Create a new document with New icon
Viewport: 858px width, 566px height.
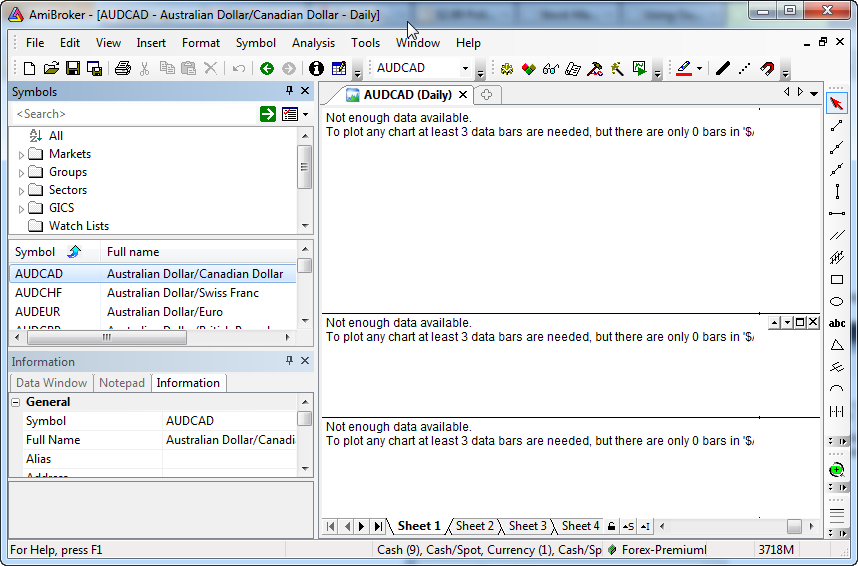pos(30,68)
